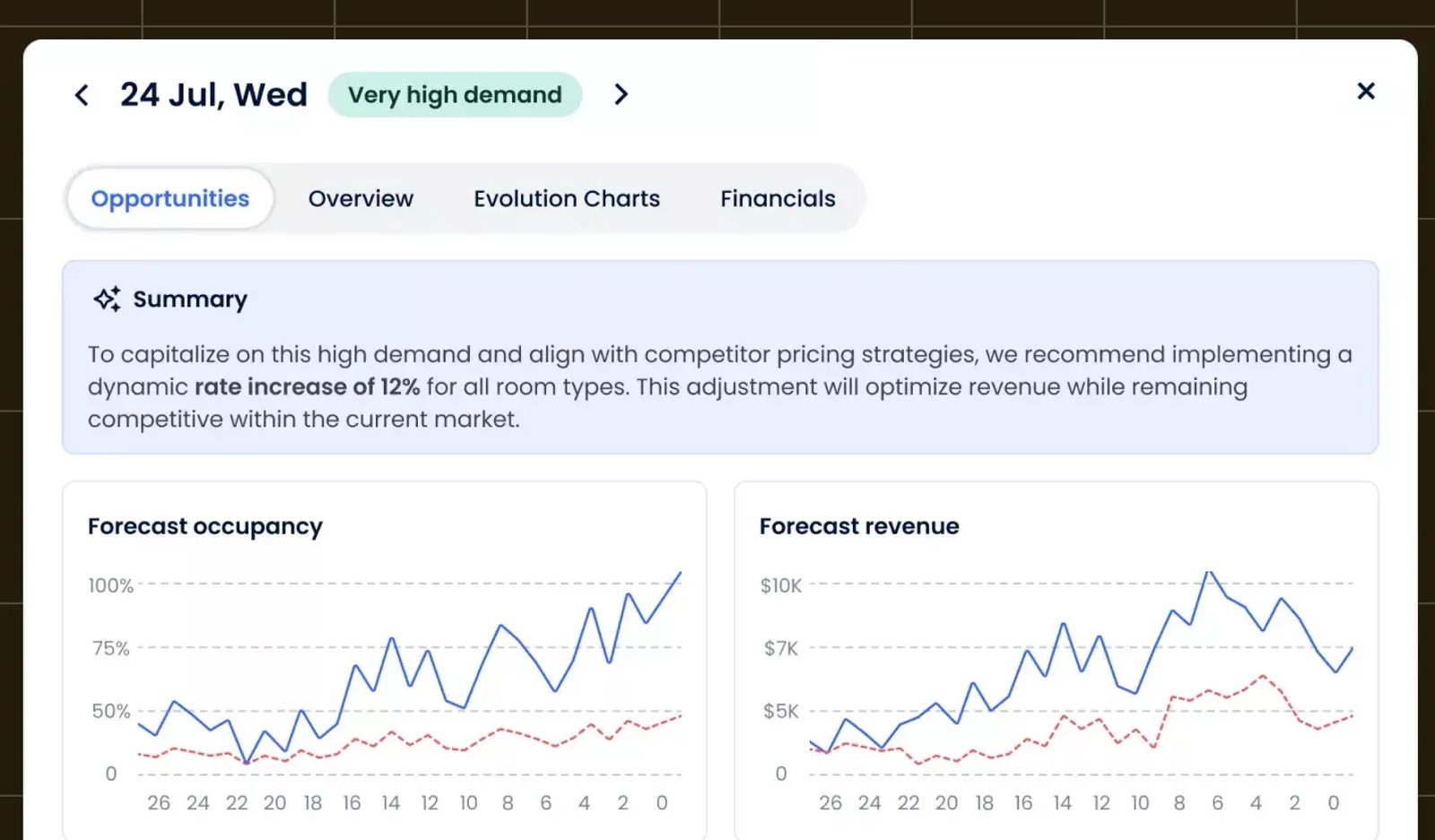The image size is (1435, 840).
Task: Click the 24 Jul, Wed date heading
Action: 213,94
